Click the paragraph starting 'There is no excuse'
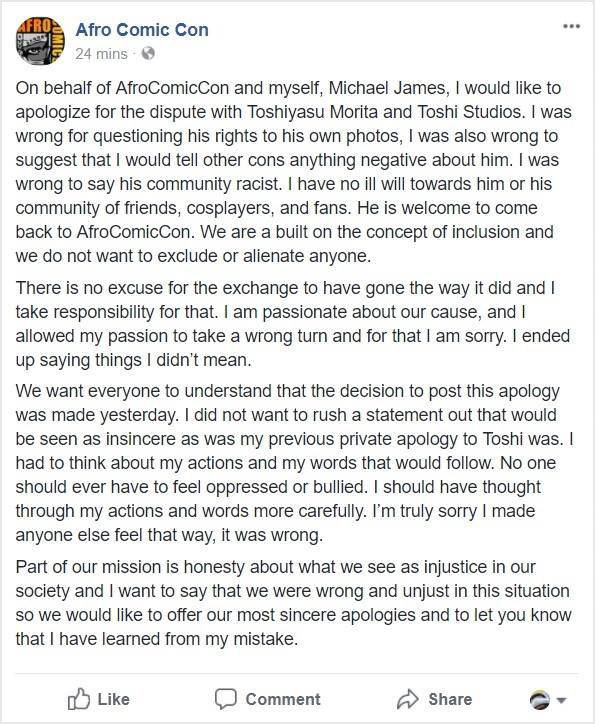Viewport: 595px width, 724px height. pos(293,324)
